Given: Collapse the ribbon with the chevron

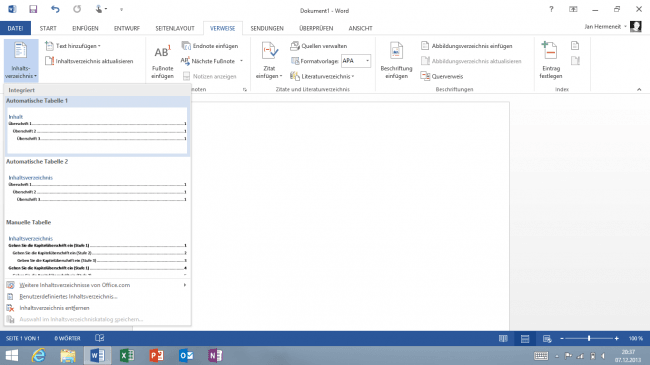Looking at the screenshot, I should coord(639,89).
